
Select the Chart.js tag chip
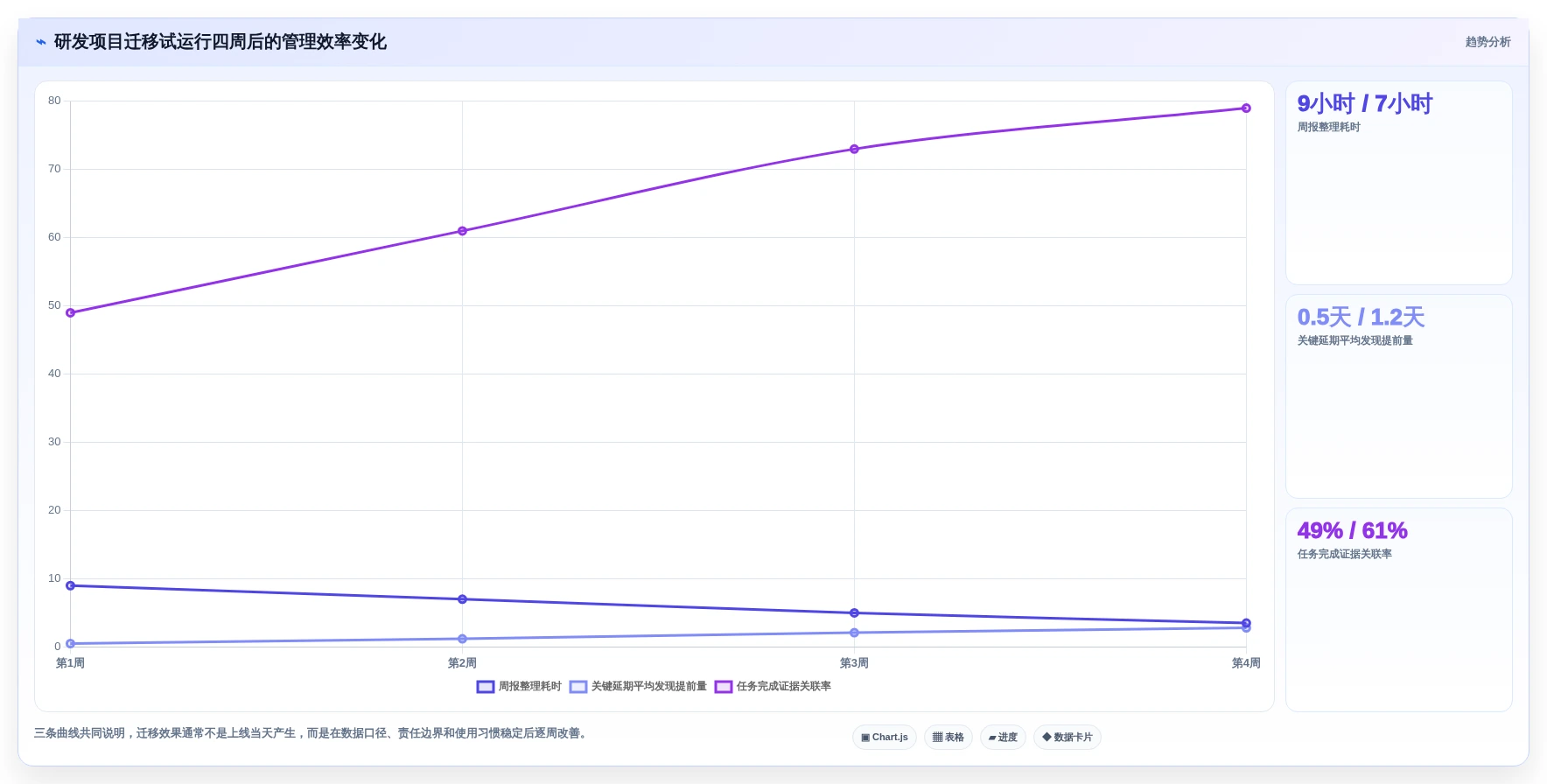click(x=885, y=738)
